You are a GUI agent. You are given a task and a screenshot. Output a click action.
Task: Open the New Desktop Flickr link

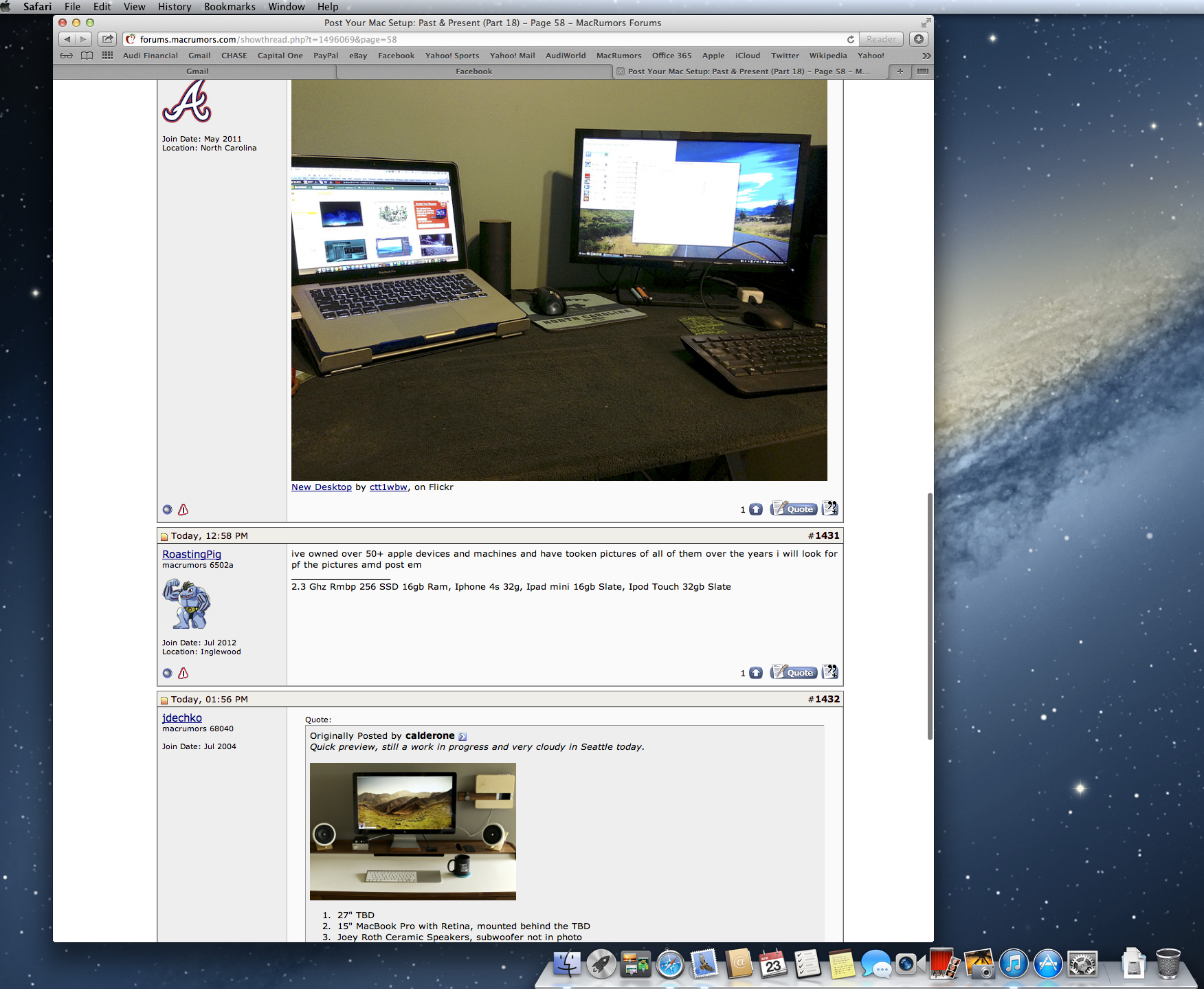(x=322, y=487)
